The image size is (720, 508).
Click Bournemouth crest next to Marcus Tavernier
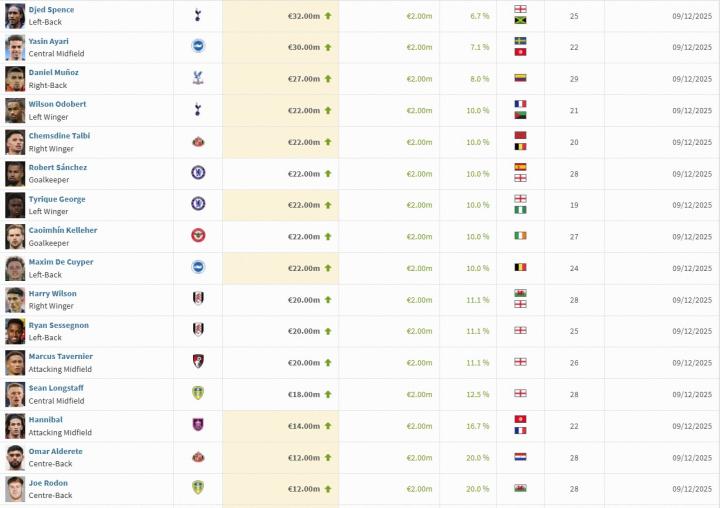point(198,362)
